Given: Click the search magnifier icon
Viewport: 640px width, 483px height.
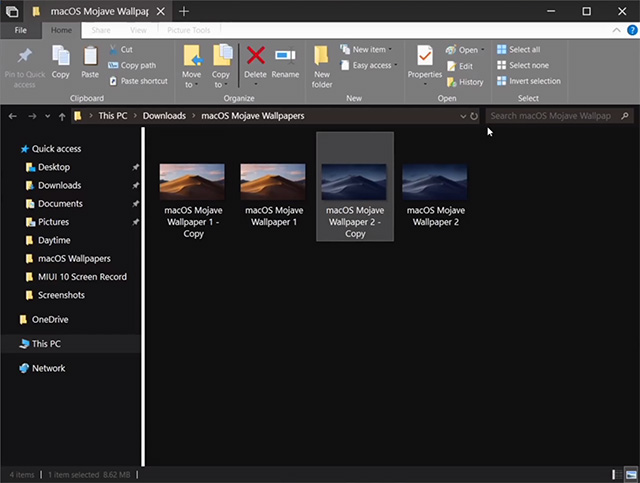Looking at the screenshot, I should click(x=624, y=116).
